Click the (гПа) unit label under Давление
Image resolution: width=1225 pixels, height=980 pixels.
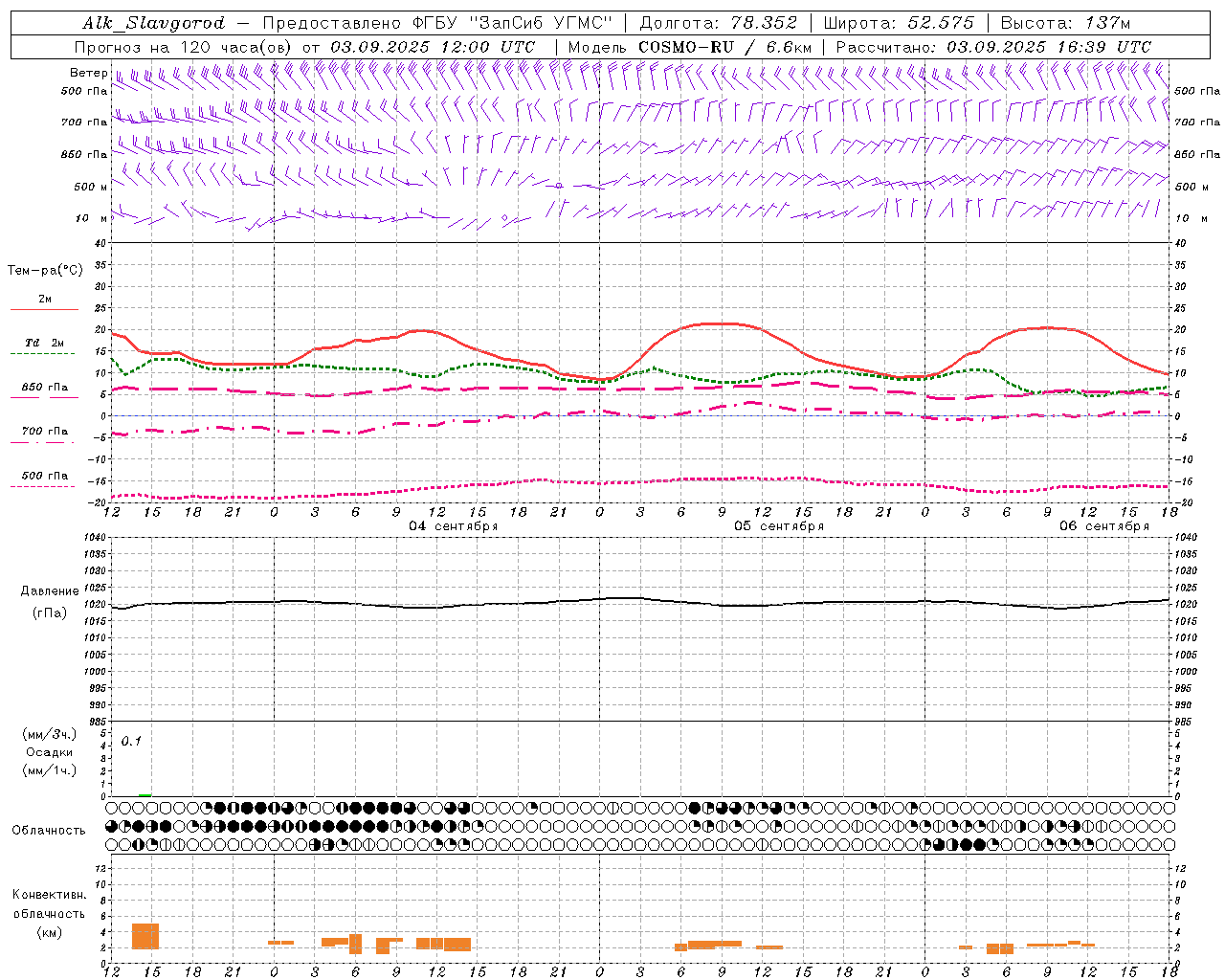[x=50, y=613]
